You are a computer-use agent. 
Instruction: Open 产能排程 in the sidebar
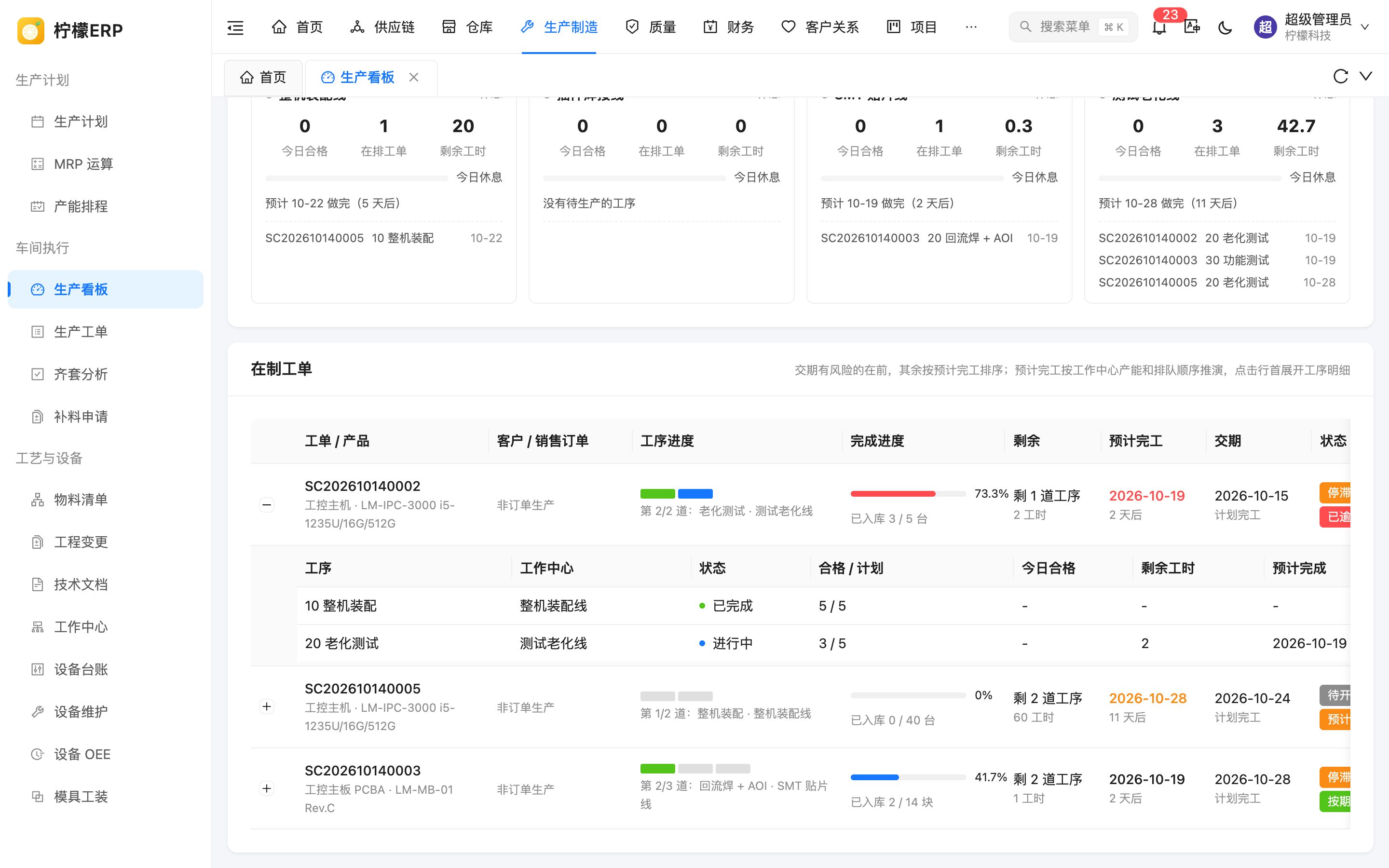[x=106, y=207]
